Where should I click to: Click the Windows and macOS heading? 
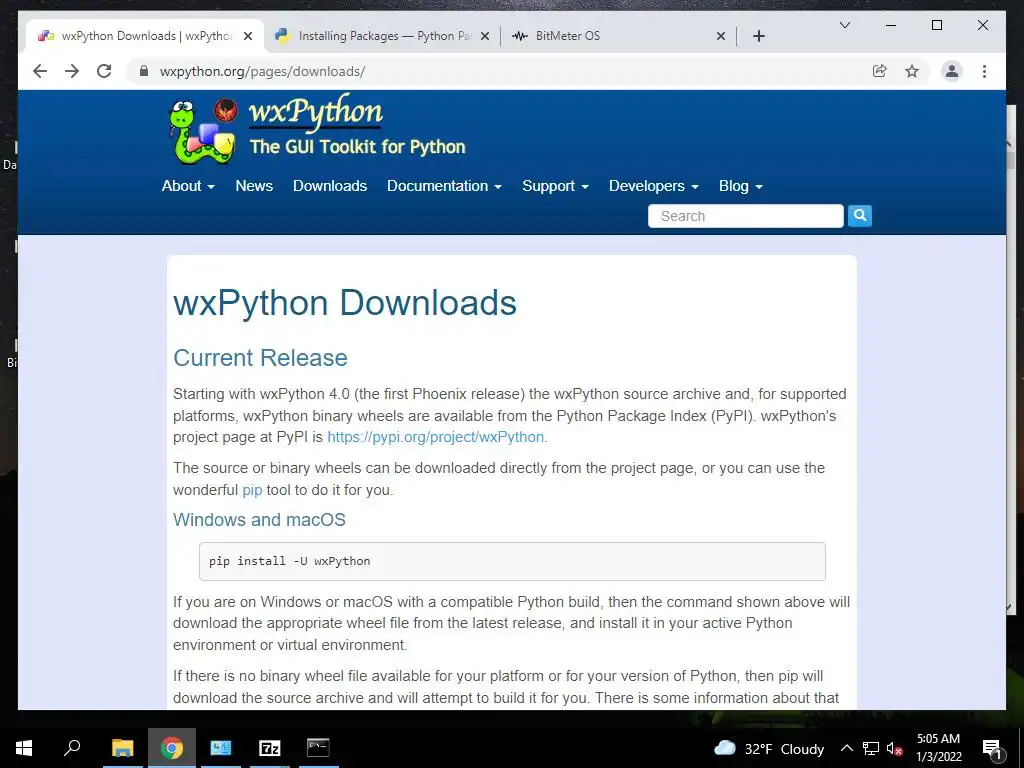[x=259, y=520]
